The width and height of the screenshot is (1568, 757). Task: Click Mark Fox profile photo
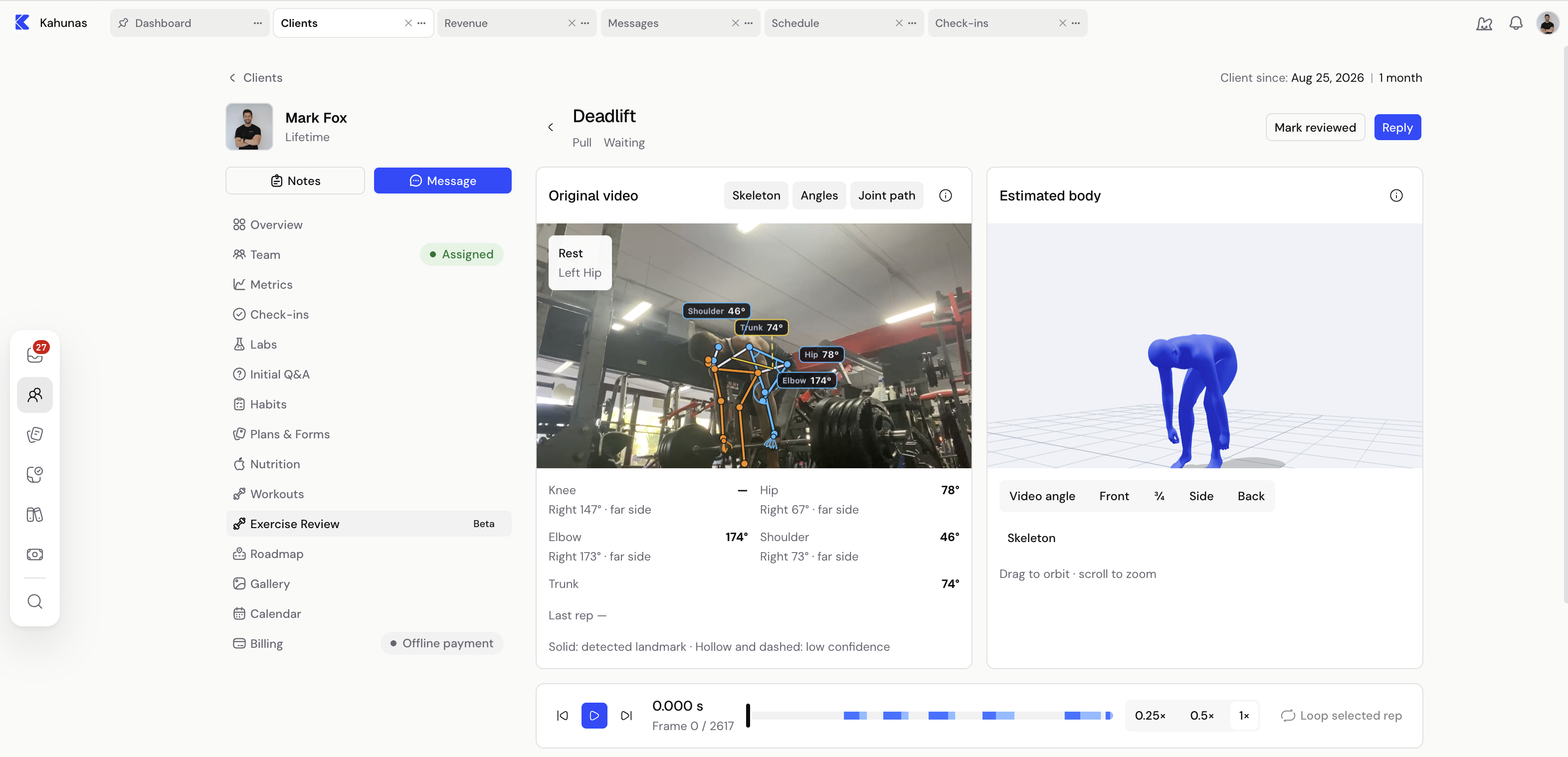click(249, 127)
